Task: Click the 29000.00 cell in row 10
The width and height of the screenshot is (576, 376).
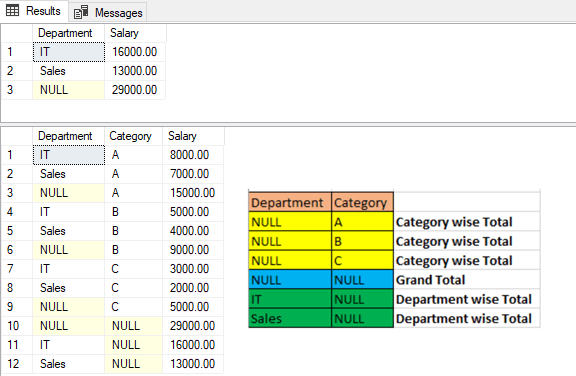Action: (193, 326)
